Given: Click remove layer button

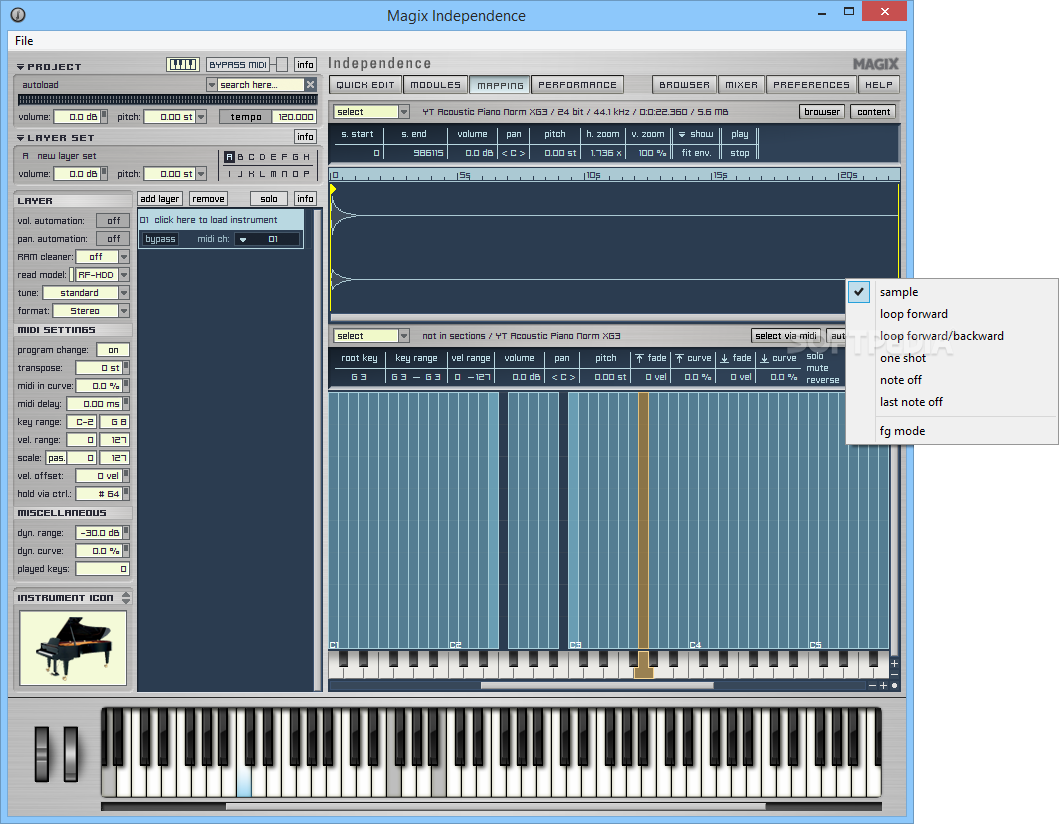Looking at the screenshot, I should point(208,199).
